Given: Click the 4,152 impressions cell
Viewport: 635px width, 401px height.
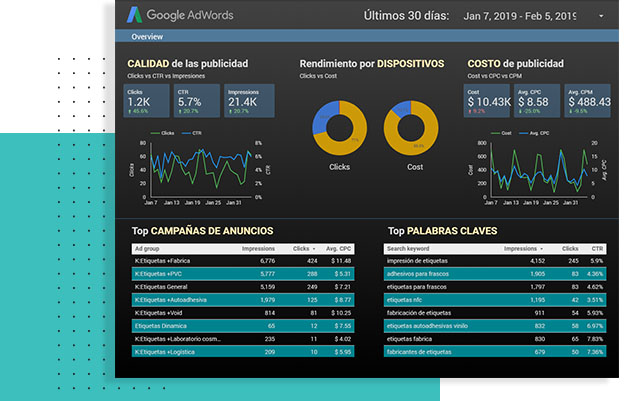Looking at the screenshot, I should tap(537, 261).
